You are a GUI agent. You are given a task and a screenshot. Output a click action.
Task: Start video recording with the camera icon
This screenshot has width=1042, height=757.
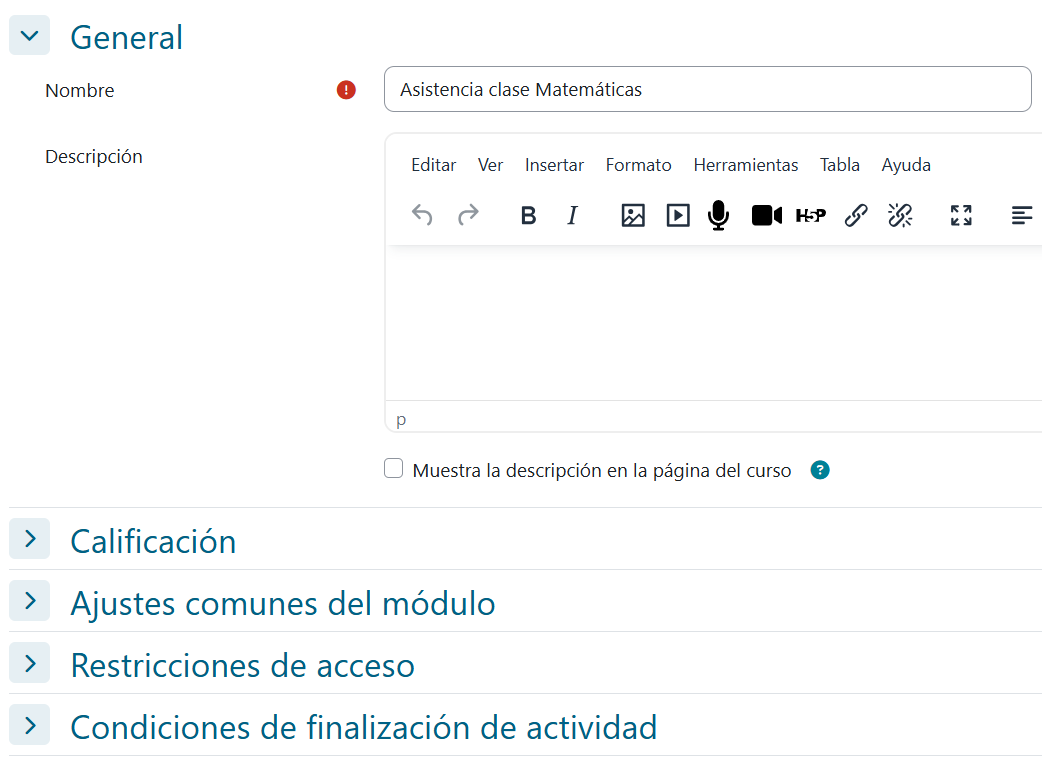pos(767,215)
